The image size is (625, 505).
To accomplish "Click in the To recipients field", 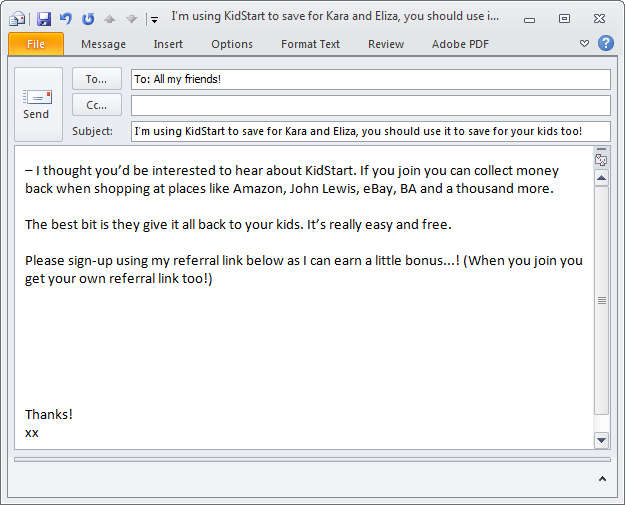I will pyautogui.click(x=370, y=79).
